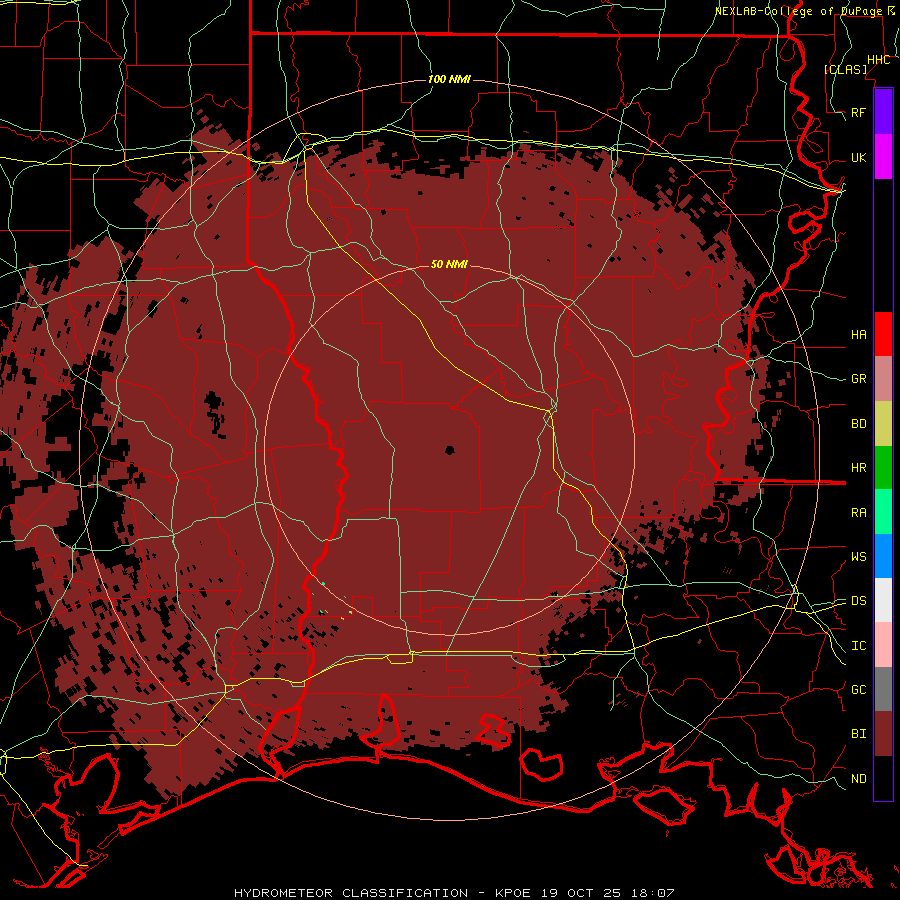The height and width of the screenshot is (900, 900).
Task: Click the white DS legend color swatch
Action: coord(883,600)
